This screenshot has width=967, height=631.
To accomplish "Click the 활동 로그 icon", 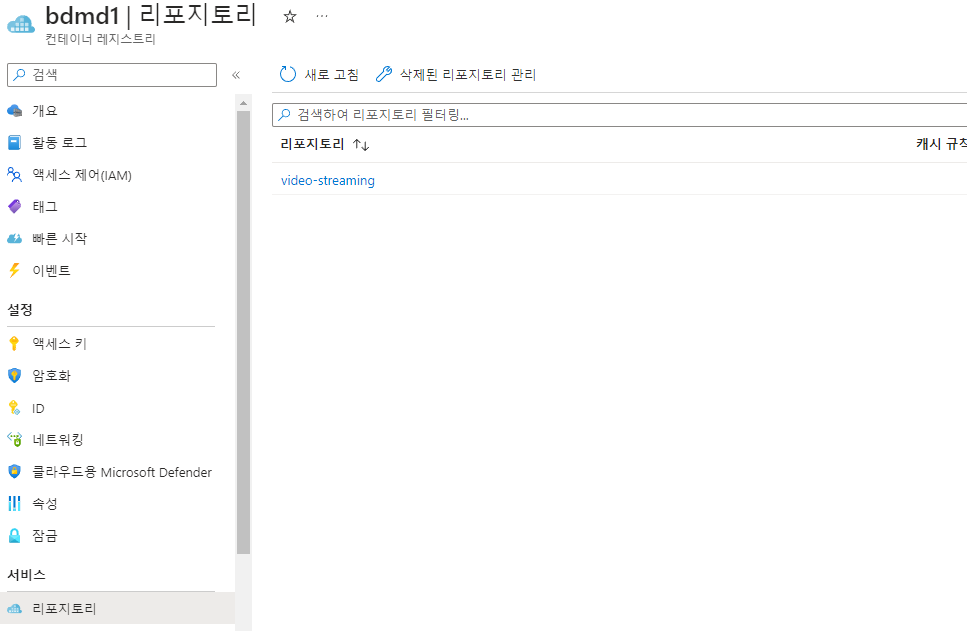I will point(15,143).
